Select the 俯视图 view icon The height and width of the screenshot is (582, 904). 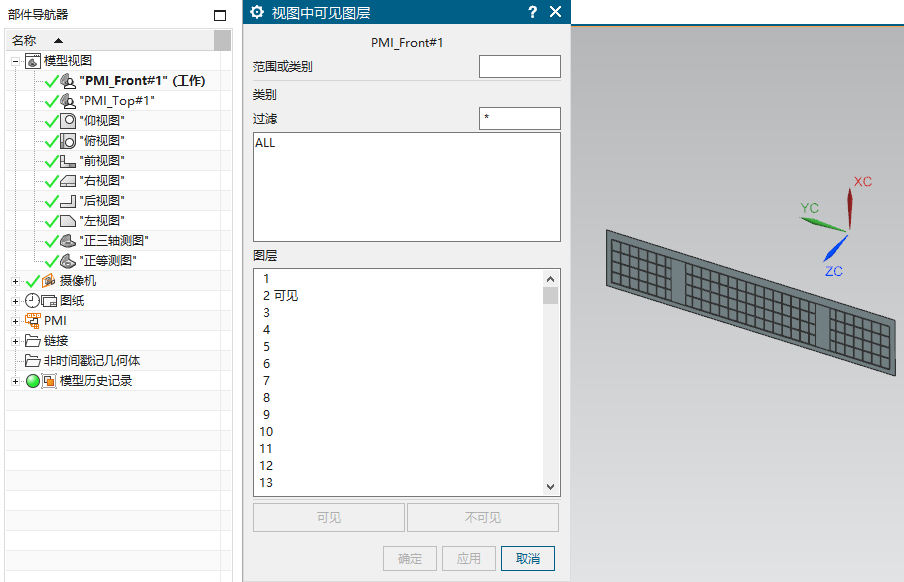click(x=68, y=141)
